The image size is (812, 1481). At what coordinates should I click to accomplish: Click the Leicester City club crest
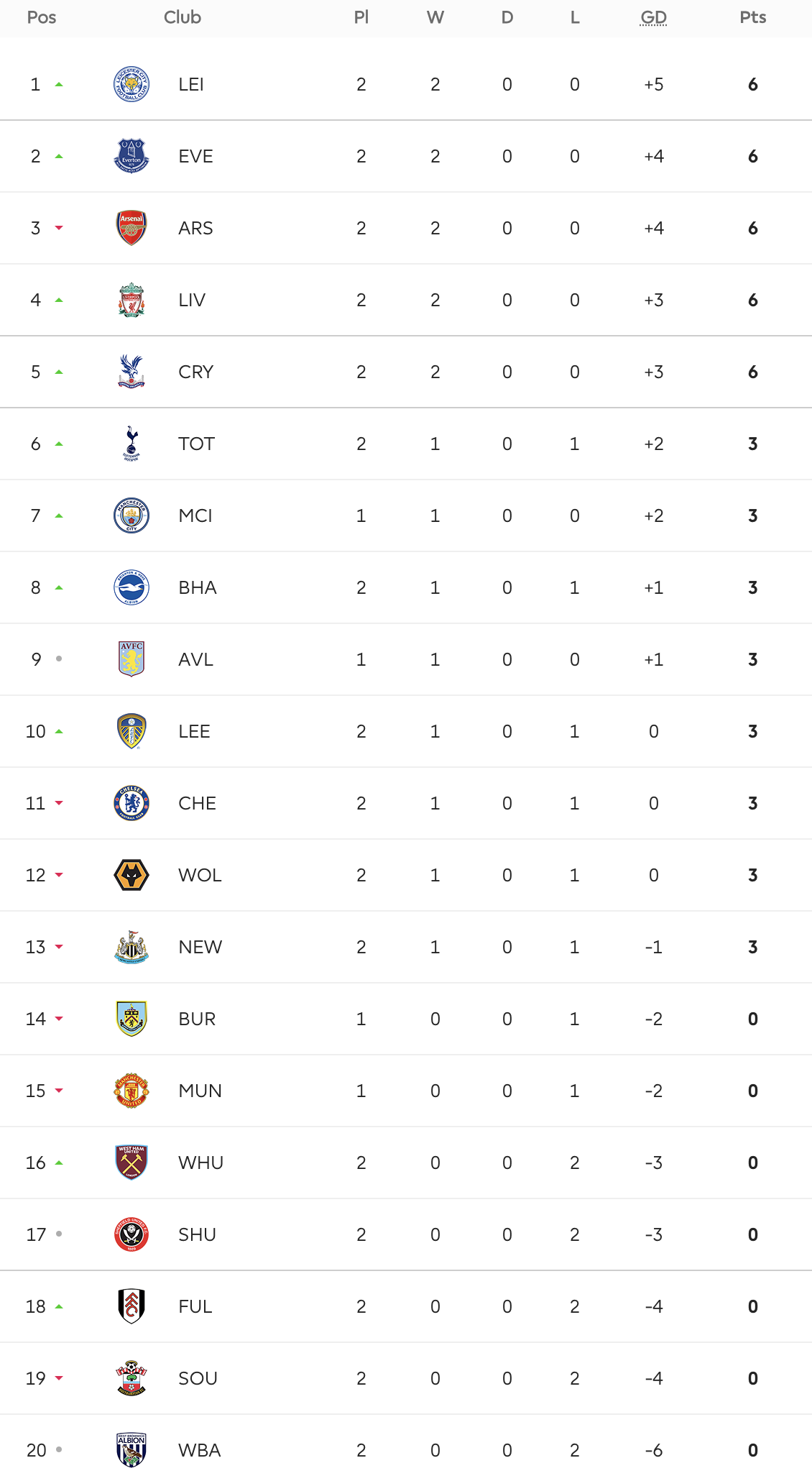pyautogui.click(x=132, y=84)
